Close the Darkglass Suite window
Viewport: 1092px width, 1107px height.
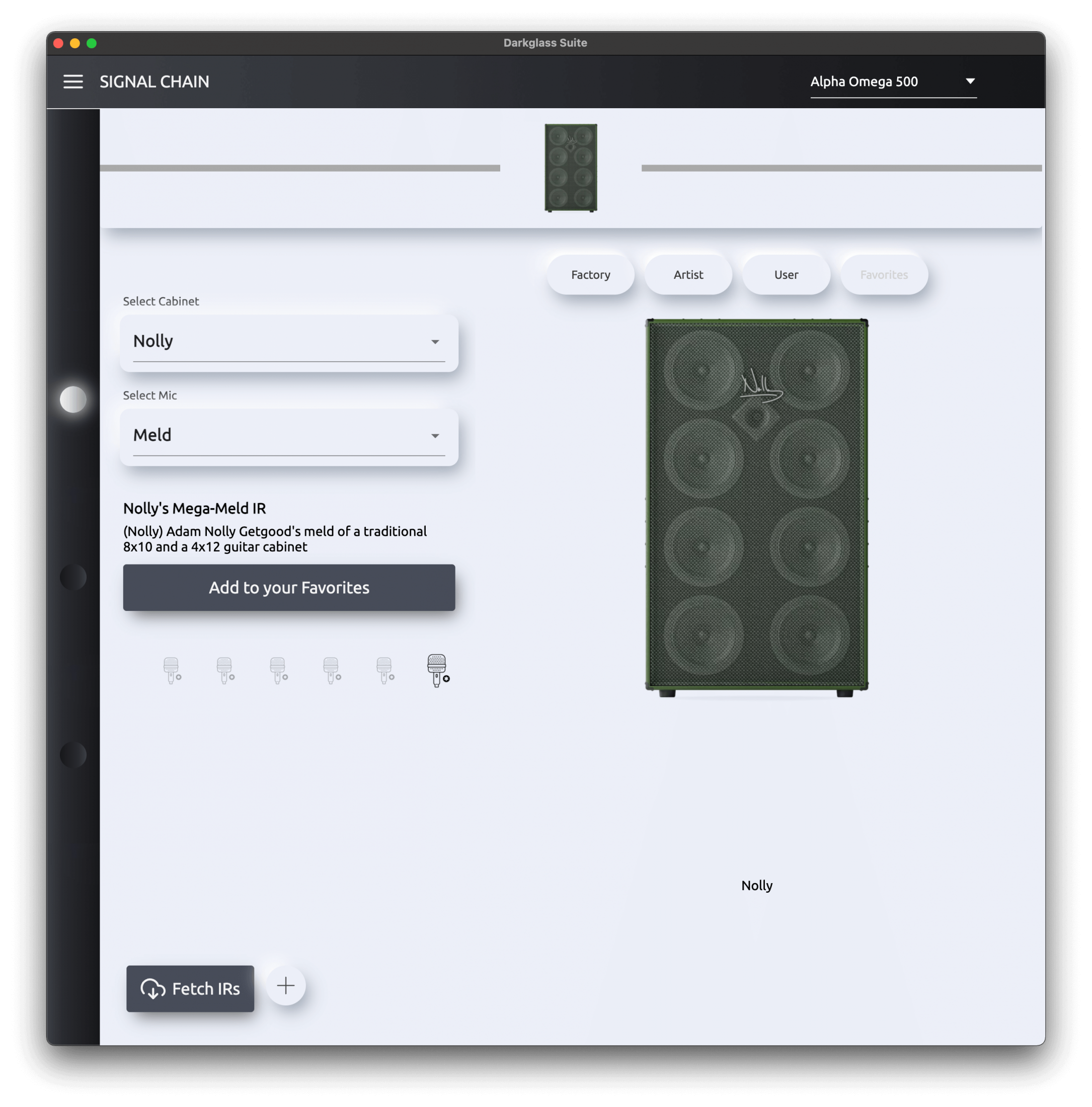[x=58, y=44]
